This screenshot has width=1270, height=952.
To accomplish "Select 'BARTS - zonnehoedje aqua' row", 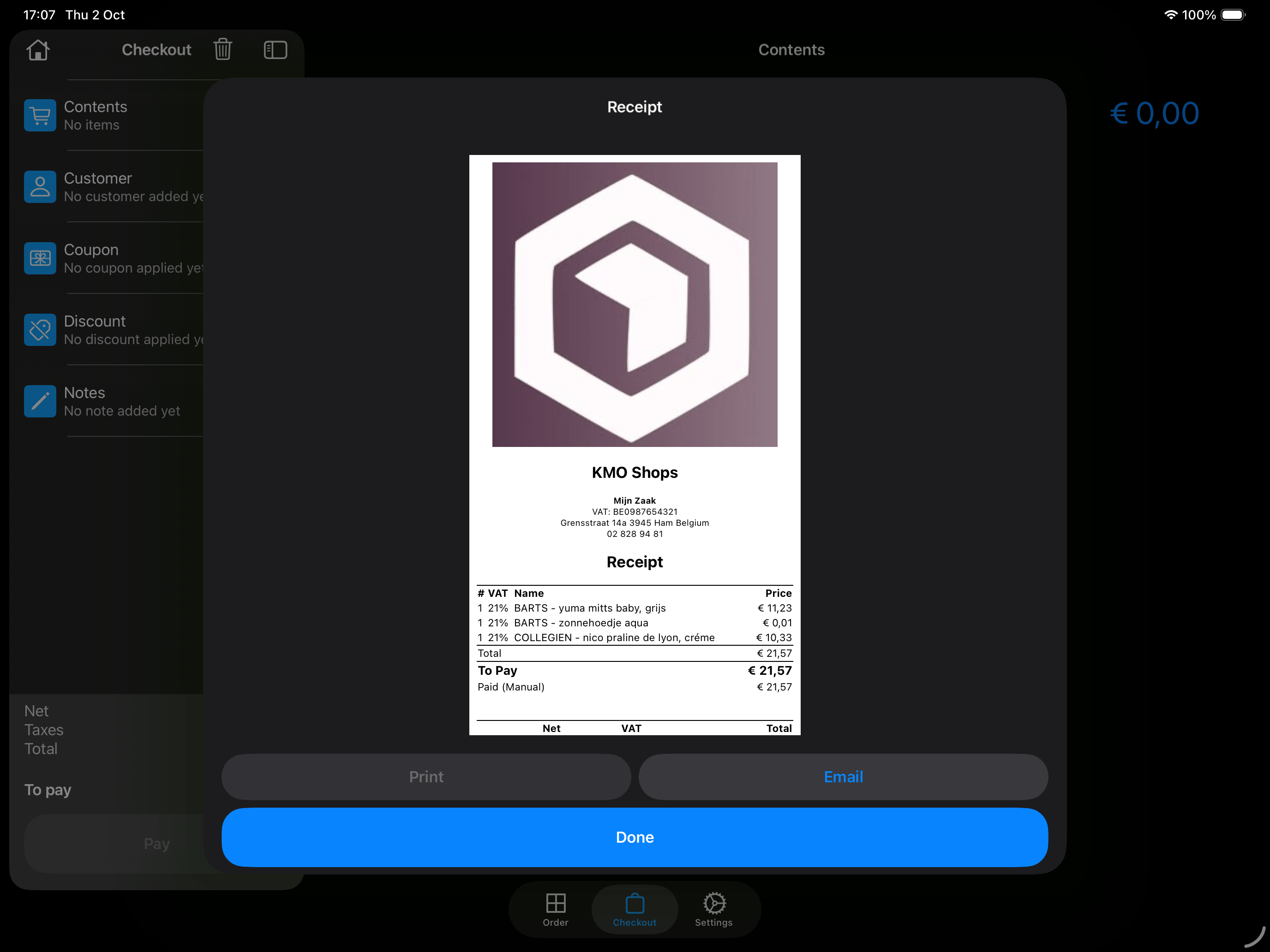I will click(635, 623).
